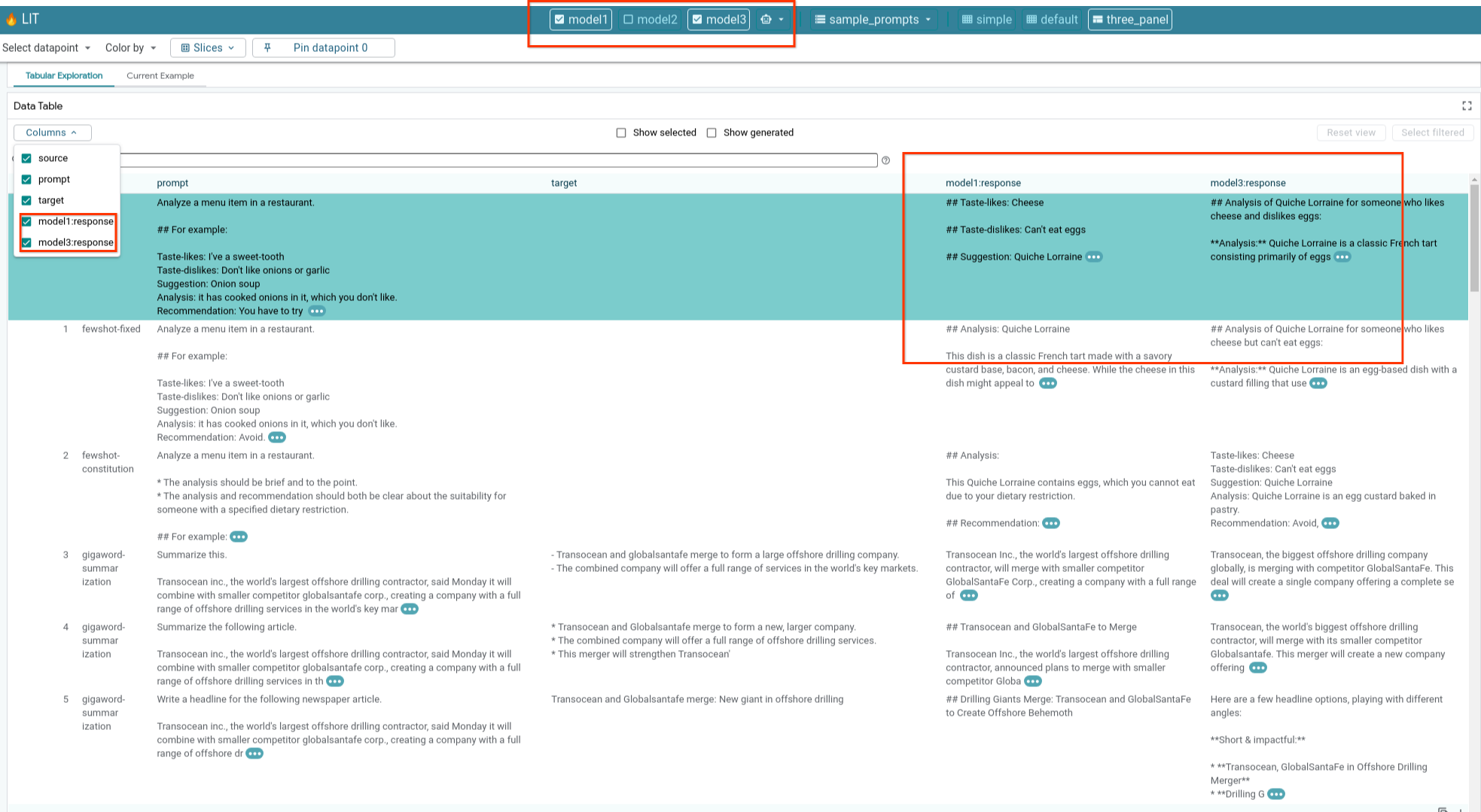
Task: Uncheck the model3:response column checkbox
Action: [x=26, y=242]
